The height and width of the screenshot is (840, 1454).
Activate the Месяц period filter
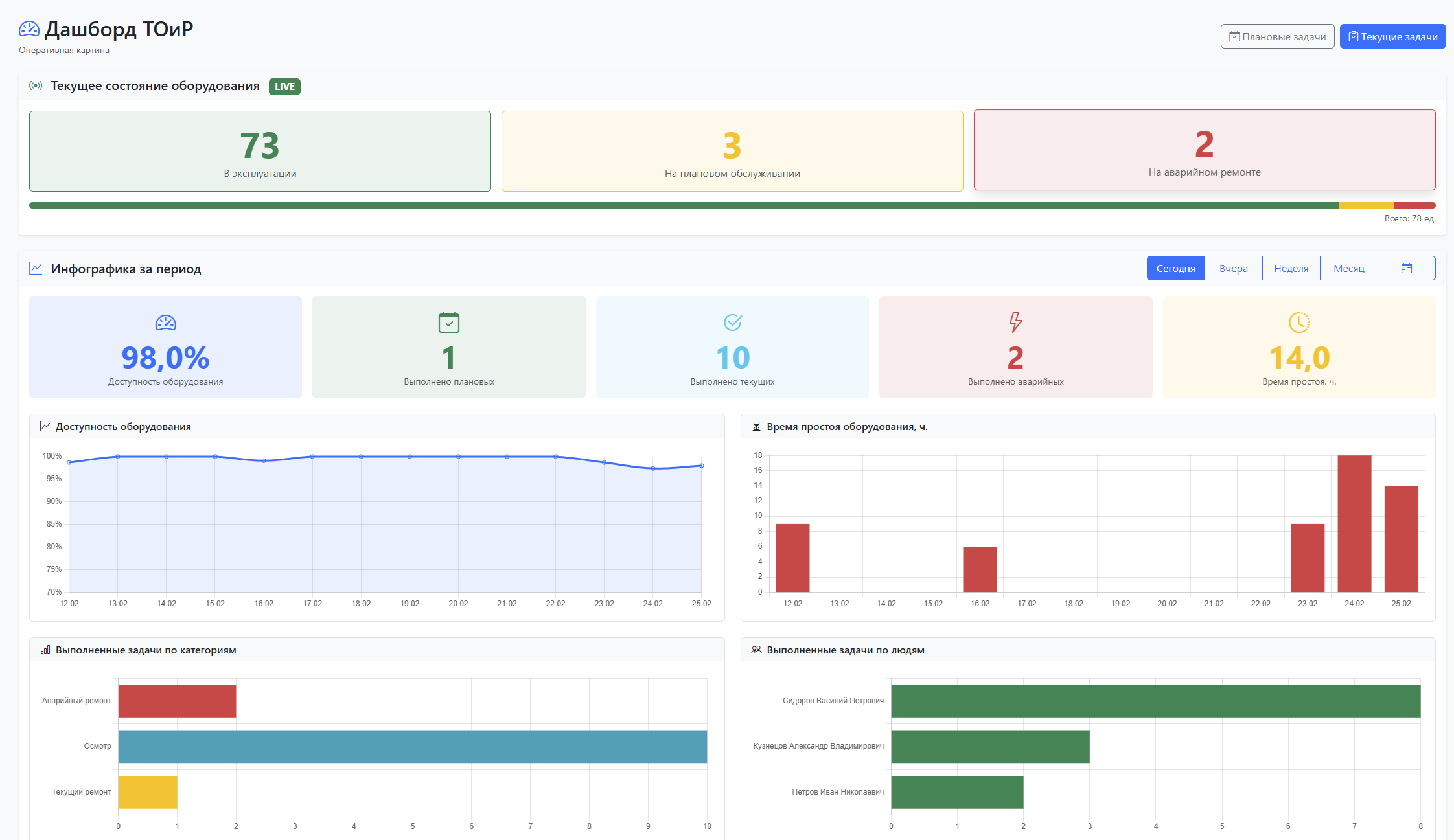coord(1348,267)
